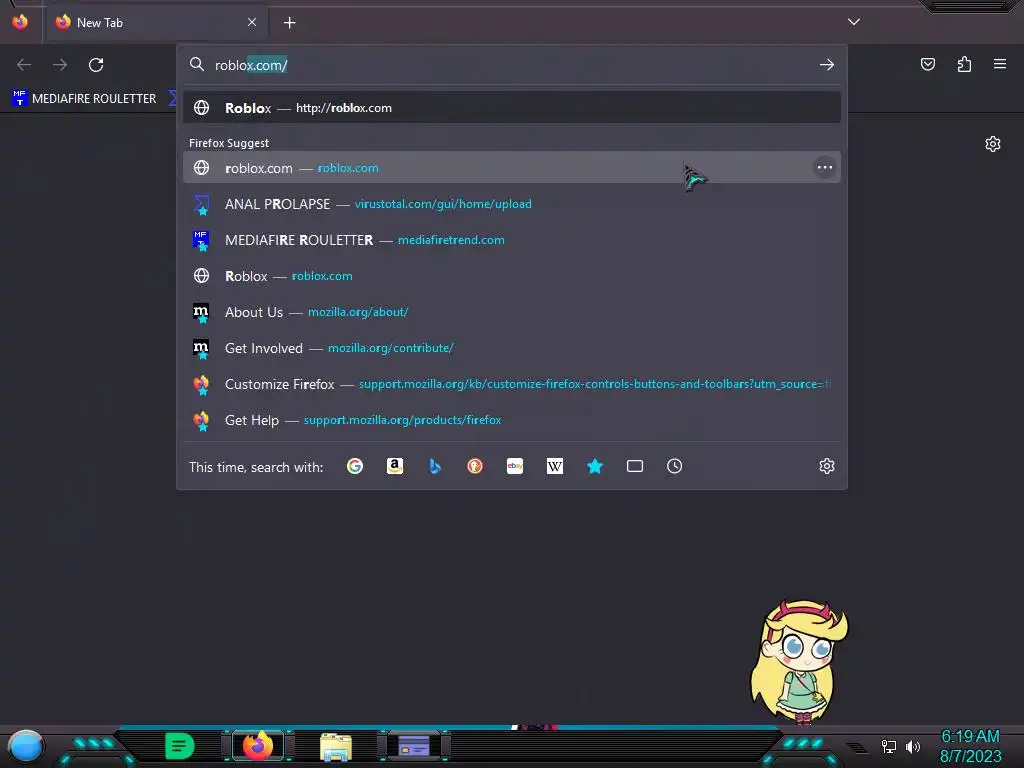Open the list all tabs chevron
Image resolution: width=1024 pixels, height=768 pixels.
(x=854, y=22)
